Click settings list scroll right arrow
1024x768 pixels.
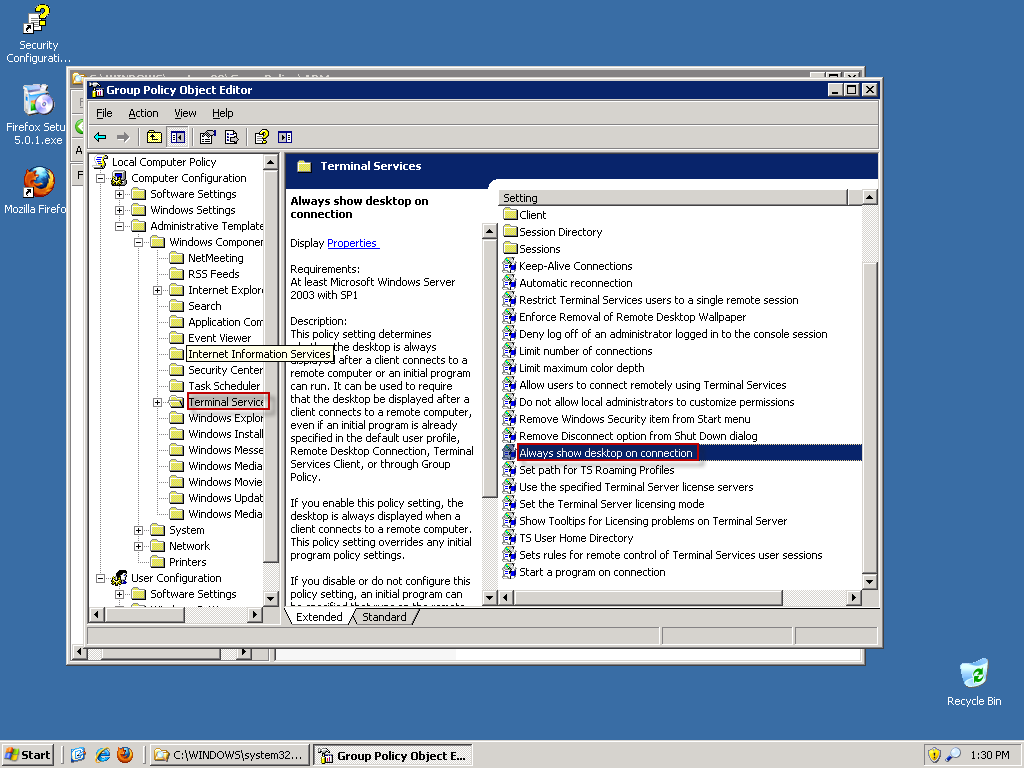click(x=854, y=597)
